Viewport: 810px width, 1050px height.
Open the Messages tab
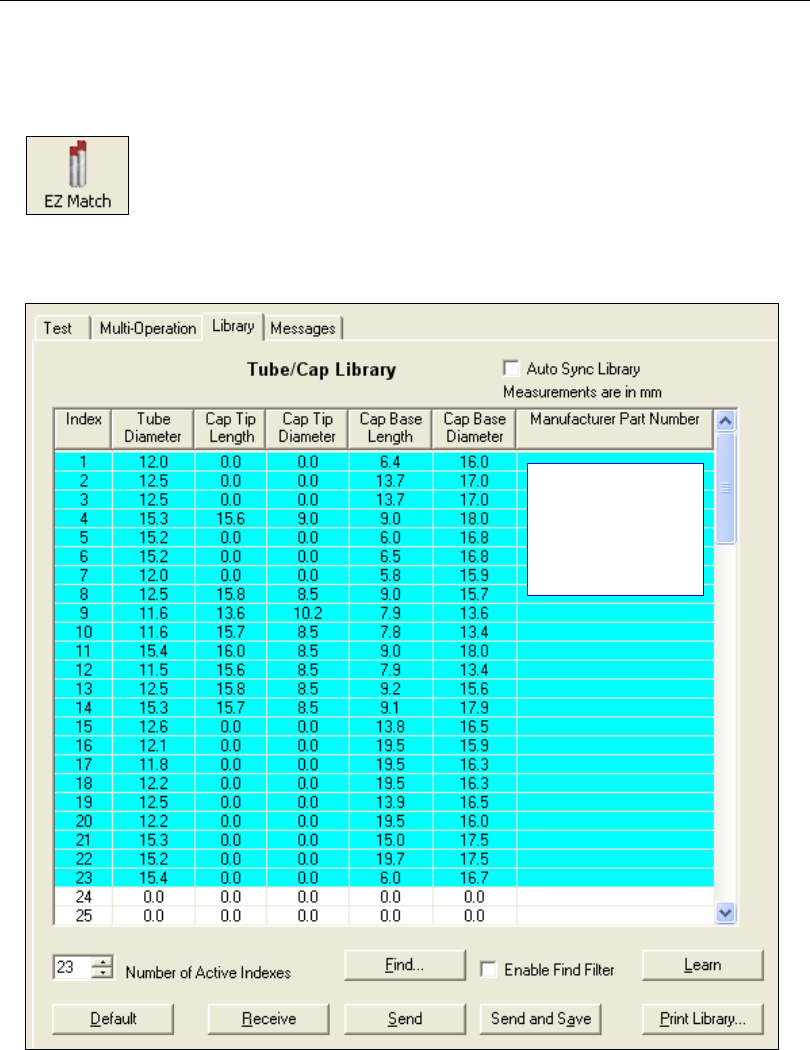pyautogui.click(x=303, y=328)
